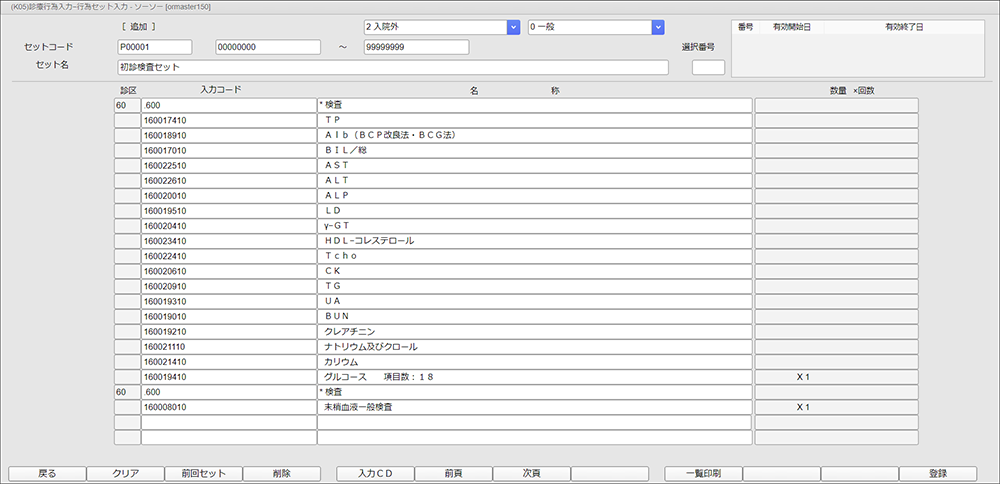Click the 戻る button

tap(46, 473)
